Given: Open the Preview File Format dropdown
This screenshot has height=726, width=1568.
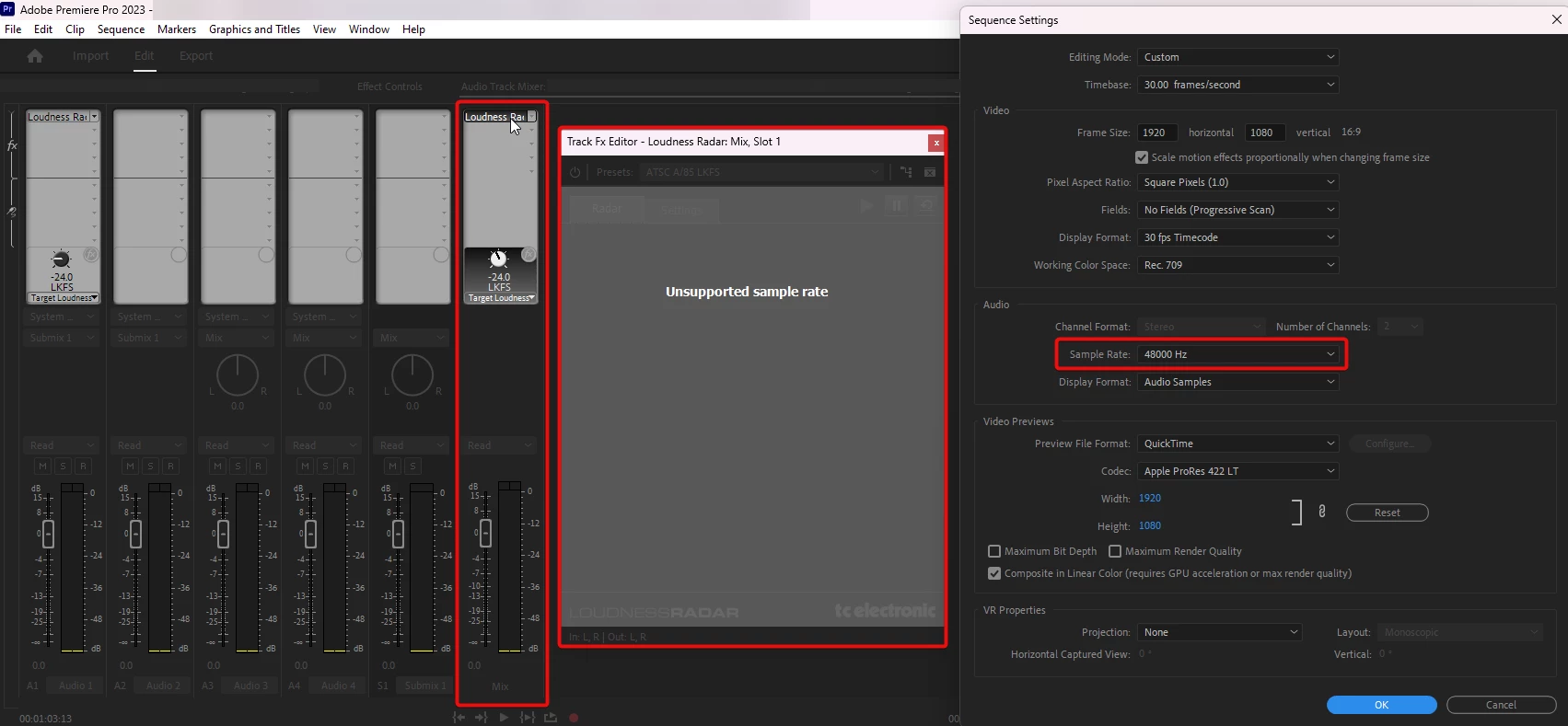Looking at the screenshot, I should 1237,444.
